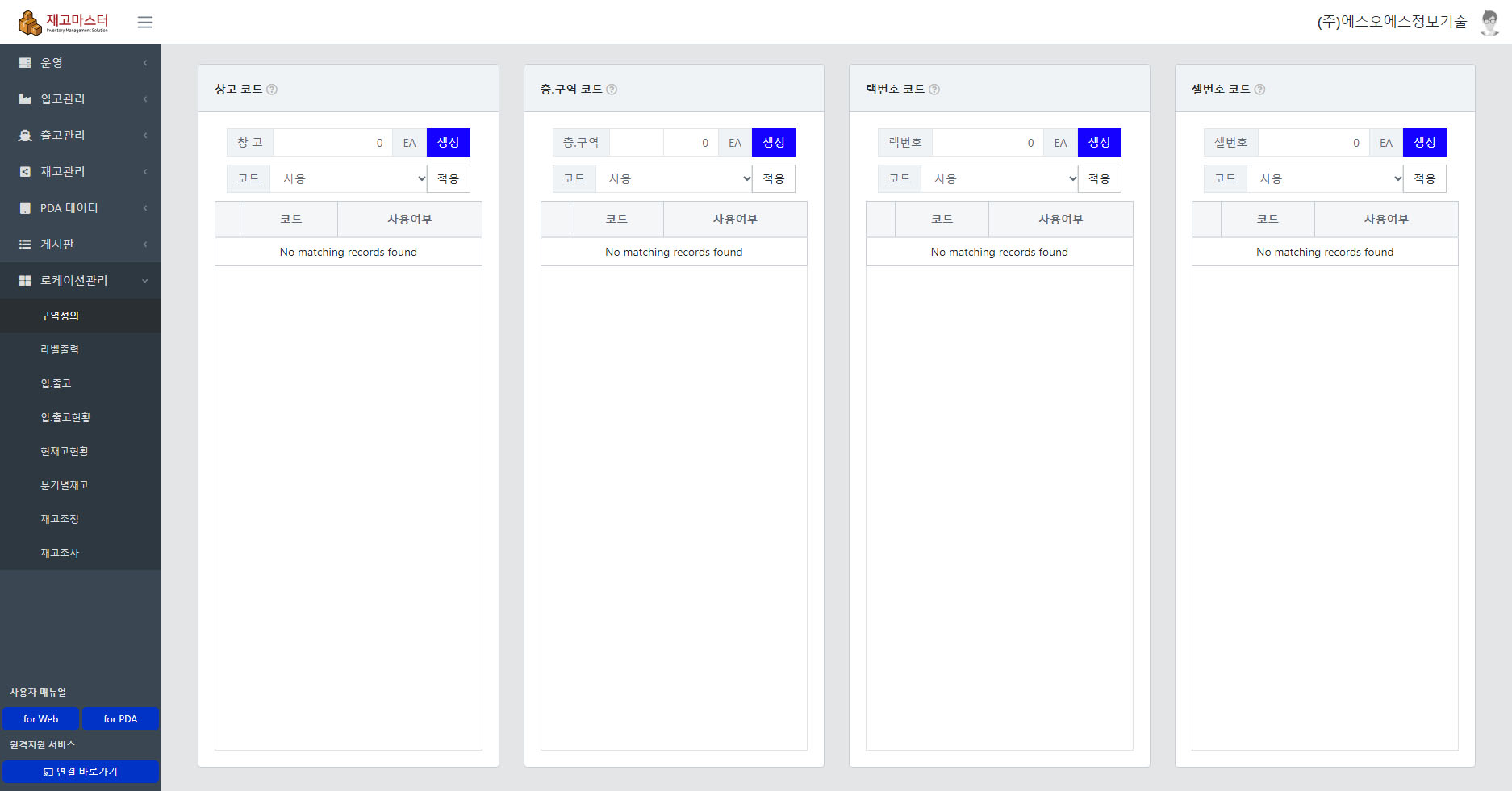The image size is (1512, 791).
Task: Open the for PDA user manual
Action: coord(120,719)
